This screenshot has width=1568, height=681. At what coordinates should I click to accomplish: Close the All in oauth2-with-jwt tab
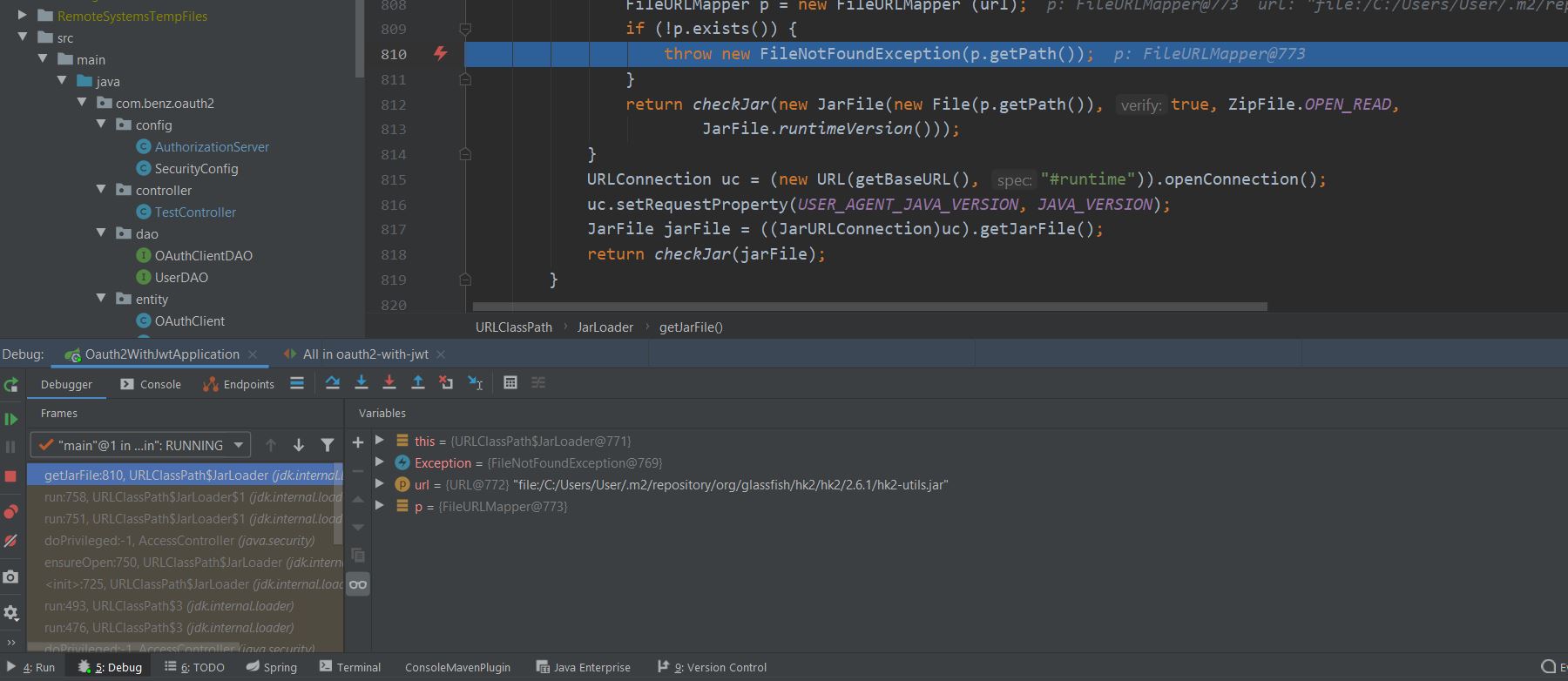(x=441, y=354)
